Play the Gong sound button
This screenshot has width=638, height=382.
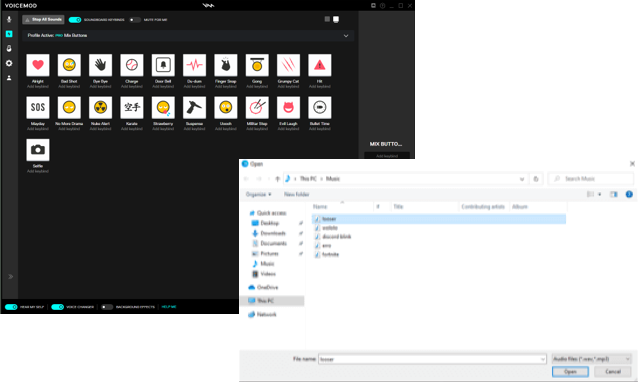coord(257,65)
